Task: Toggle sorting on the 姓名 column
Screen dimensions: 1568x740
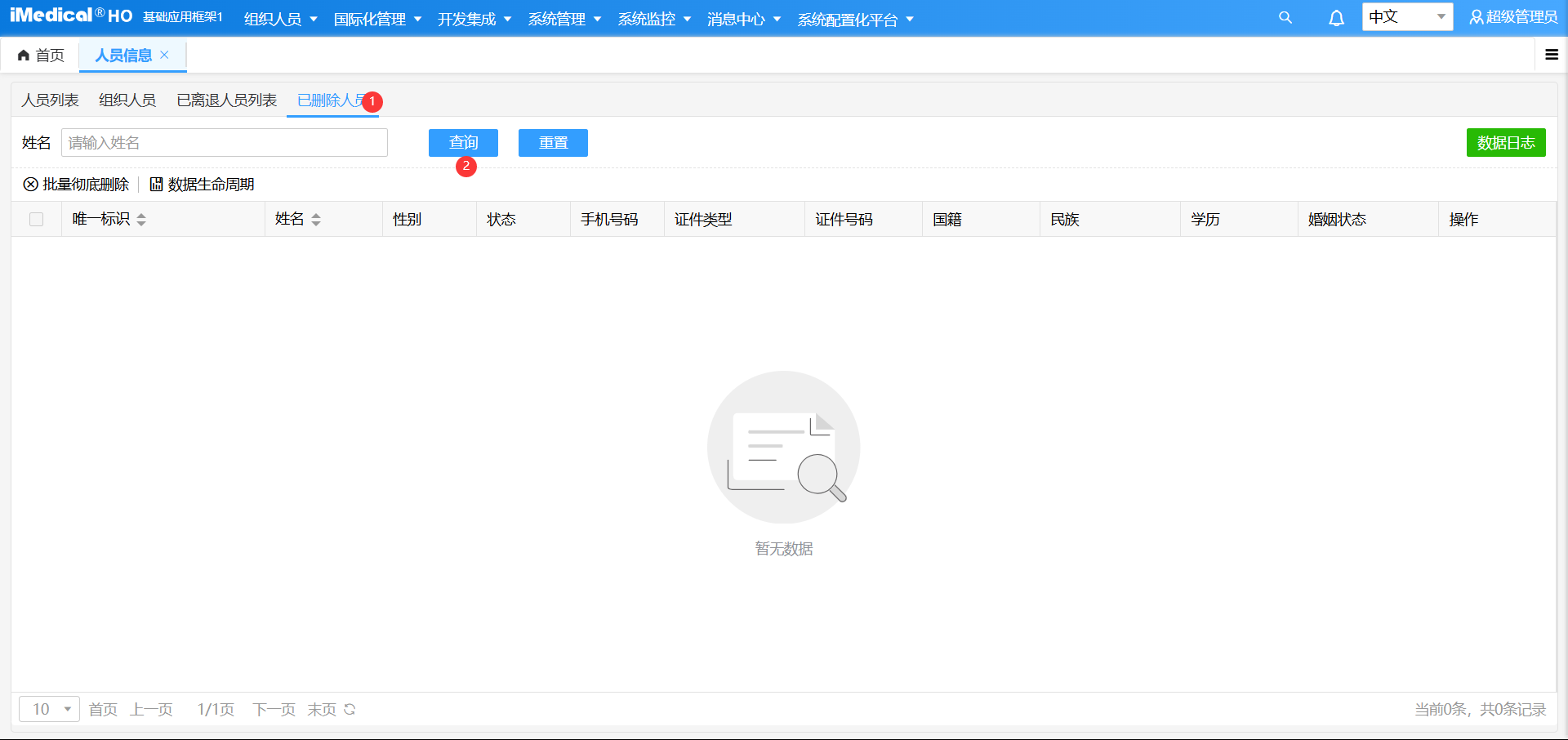Action: click(317, 219)
